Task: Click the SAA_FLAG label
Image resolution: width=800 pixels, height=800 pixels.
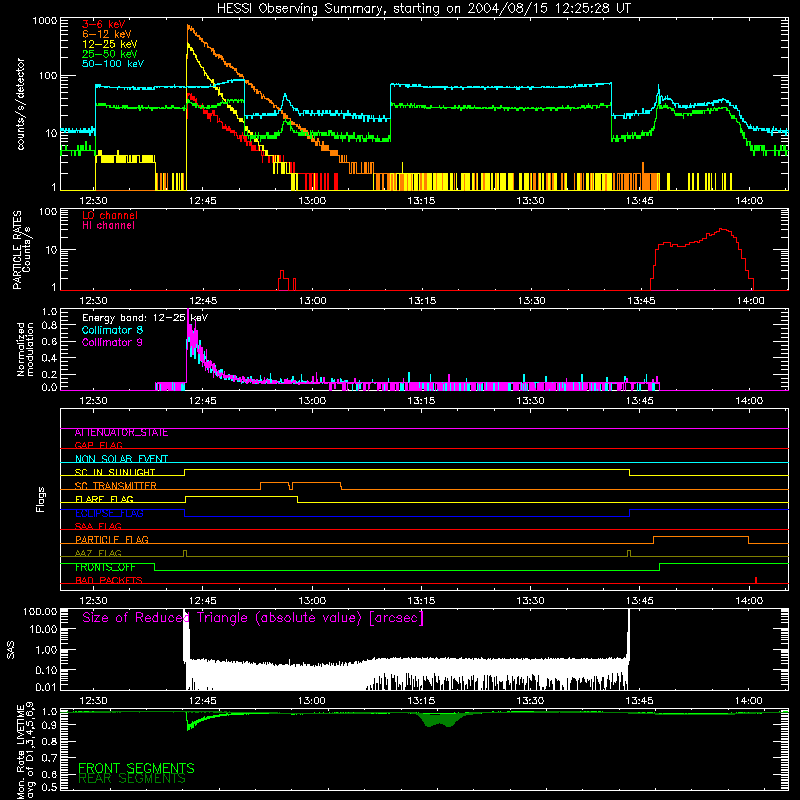Action: click(x=98, y=526)
